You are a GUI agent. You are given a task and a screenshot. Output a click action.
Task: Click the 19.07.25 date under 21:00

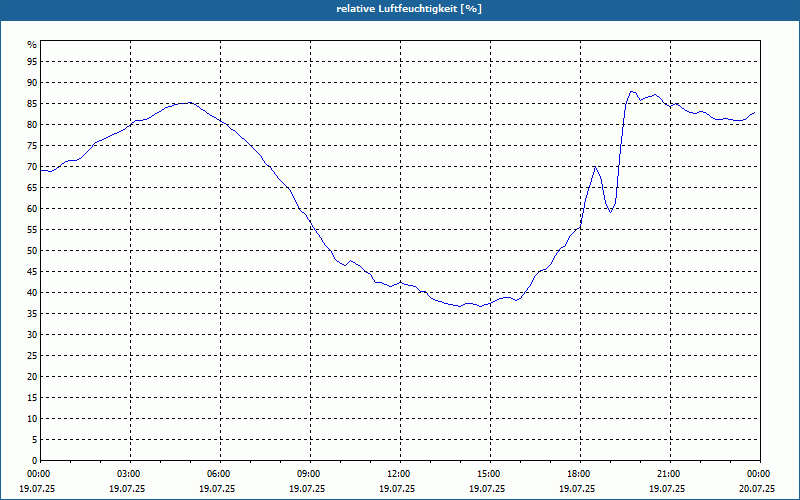point(667,489)
